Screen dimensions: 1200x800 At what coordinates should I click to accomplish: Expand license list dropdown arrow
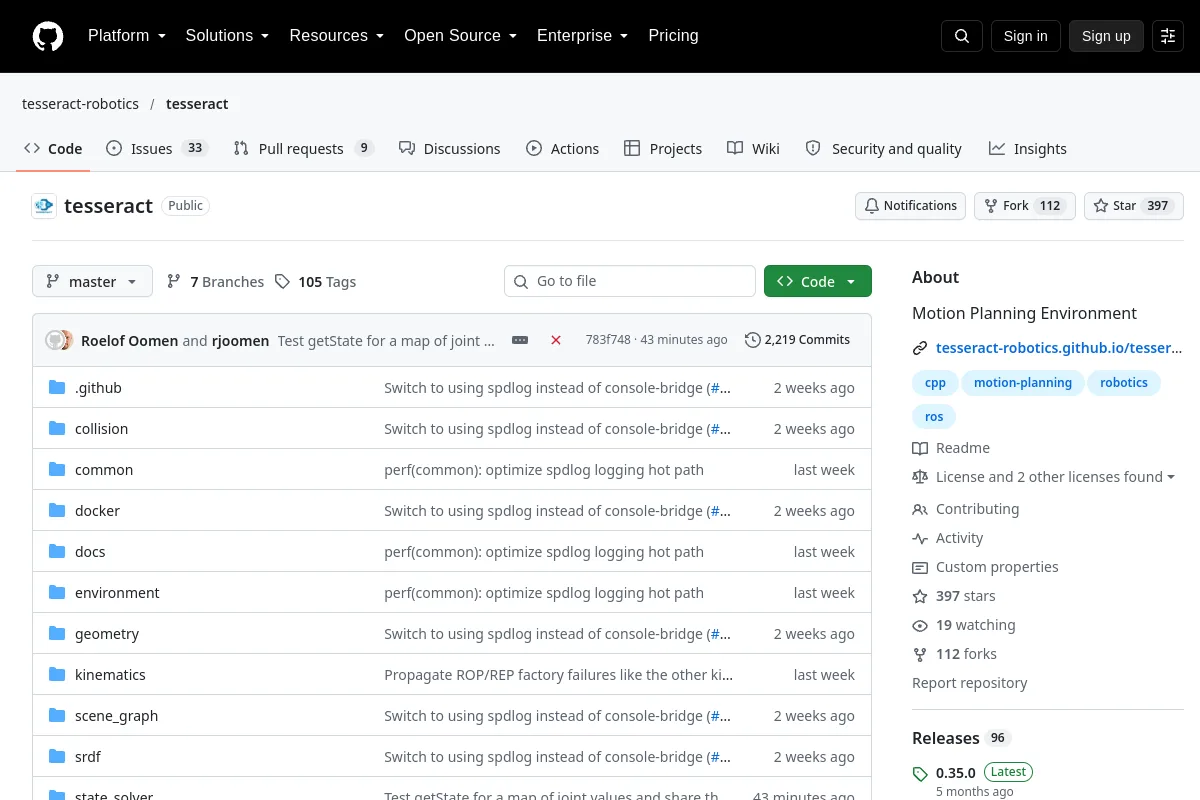(1171, 477)
